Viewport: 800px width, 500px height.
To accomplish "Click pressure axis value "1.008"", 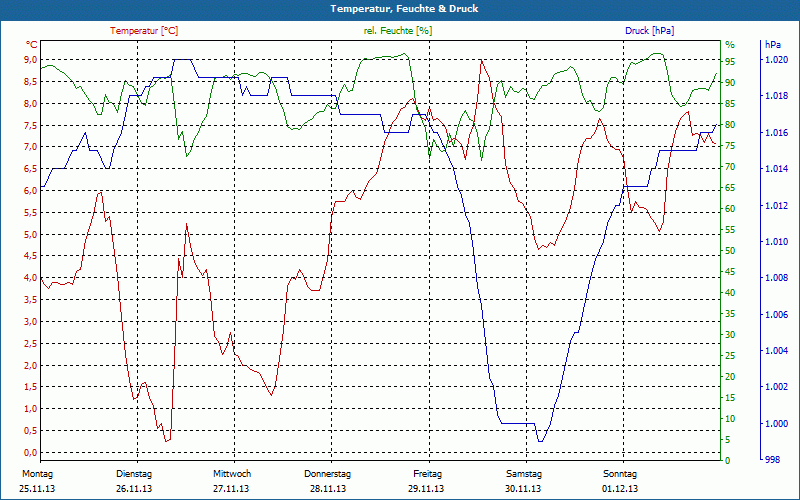I will (776, 278).
